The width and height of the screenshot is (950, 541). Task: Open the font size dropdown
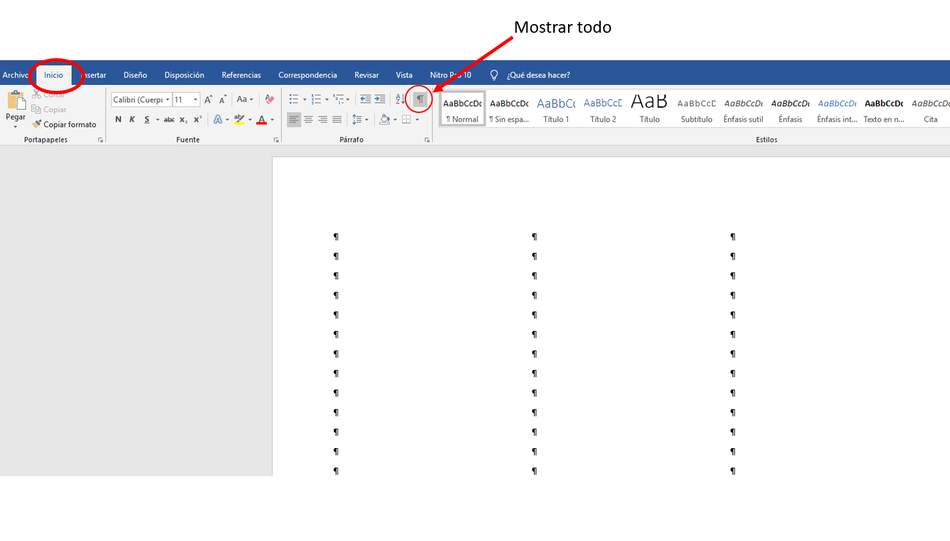tap(195, 99)
